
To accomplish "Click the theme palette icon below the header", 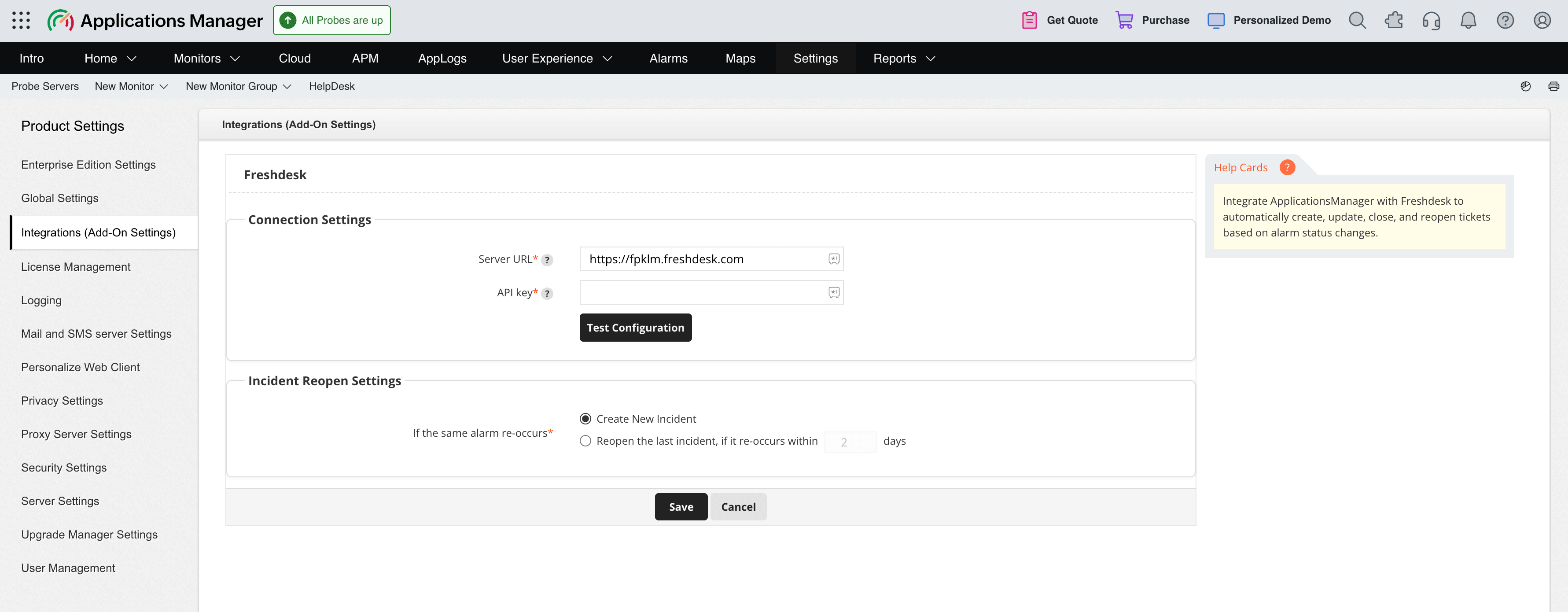I will pos(1525,86).
